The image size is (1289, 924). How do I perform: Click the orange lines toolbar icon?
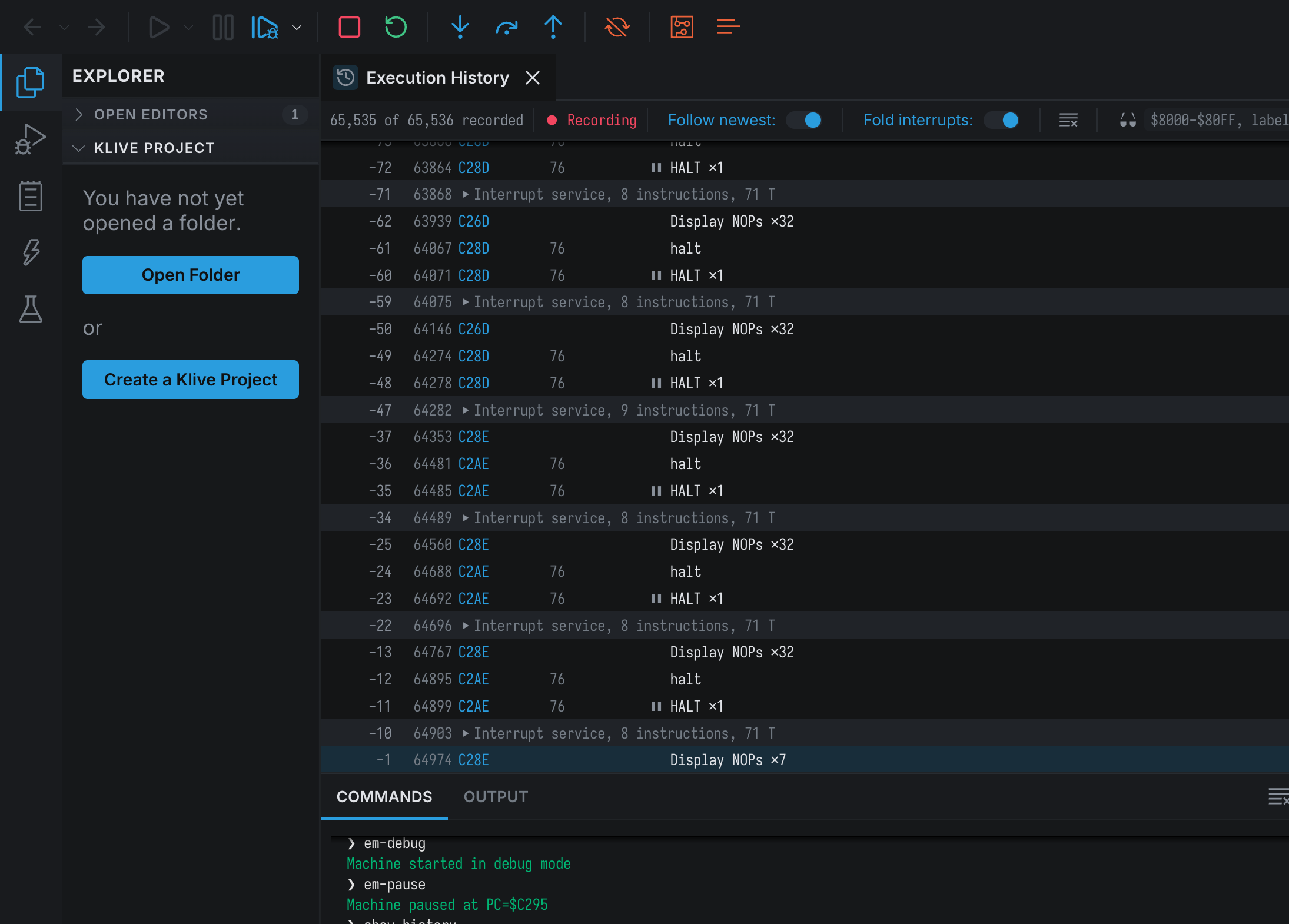tap(728, 27)
